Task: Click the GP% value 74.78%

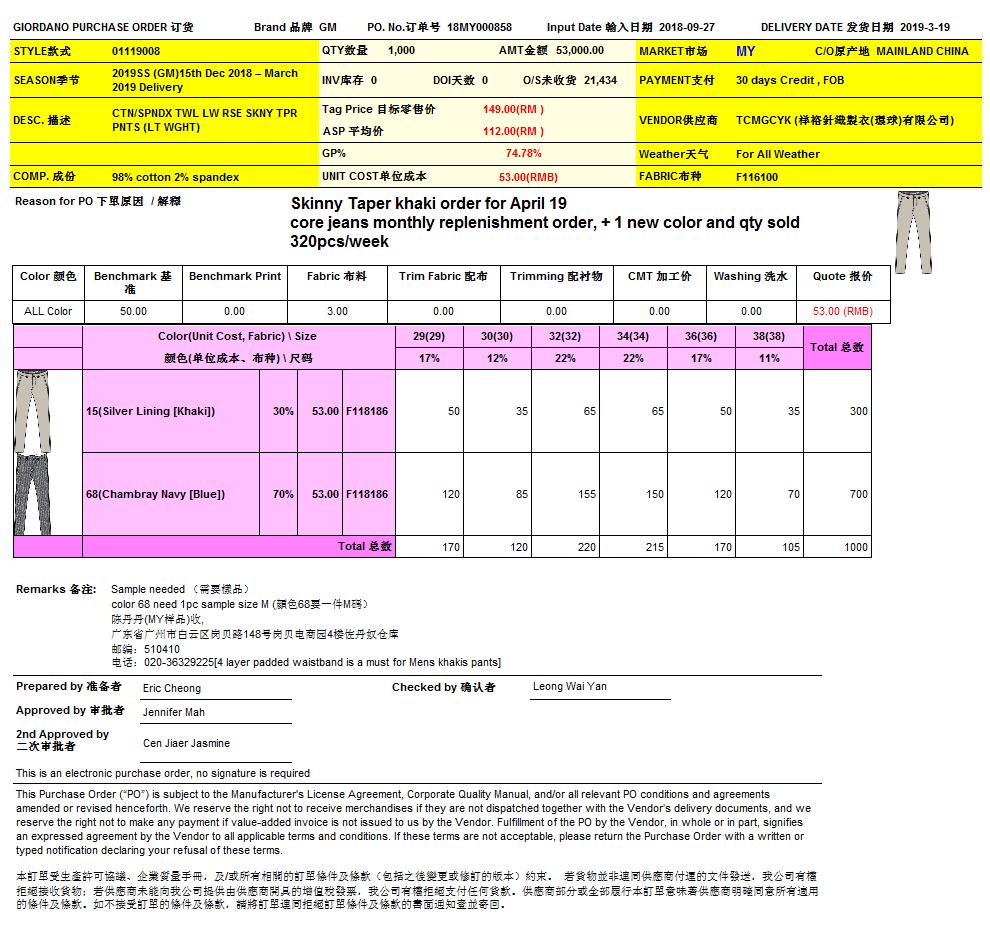Action: [523, 153]
